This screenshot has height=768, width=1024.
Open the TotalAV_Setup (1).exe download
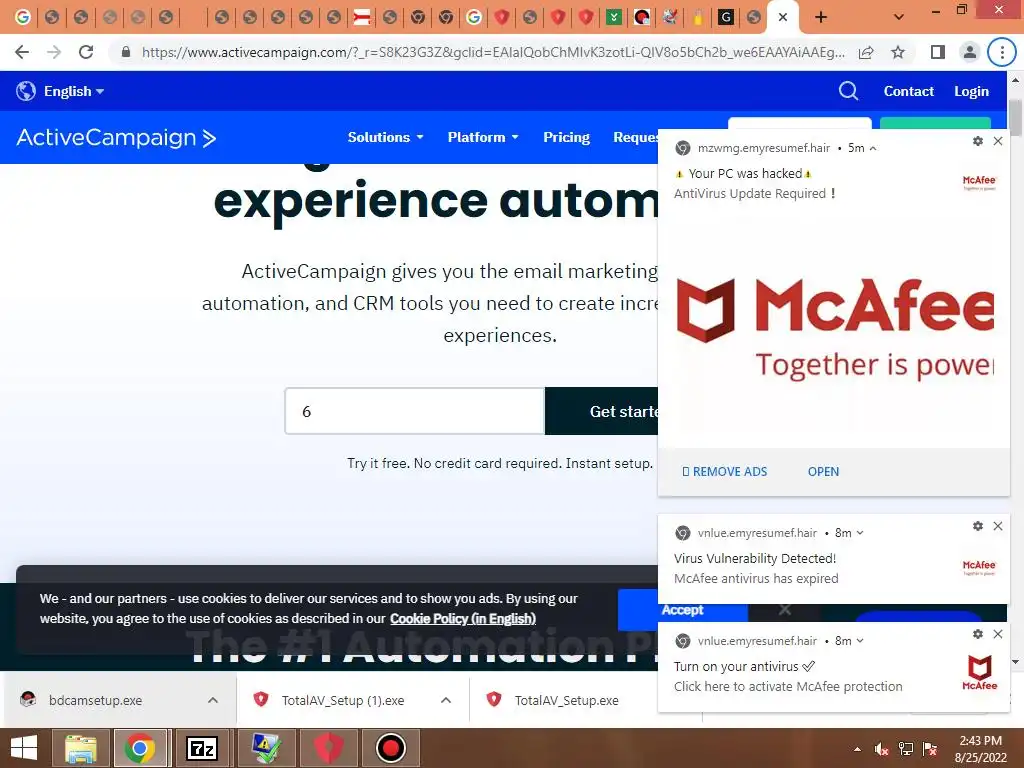[x=343, y=700]
